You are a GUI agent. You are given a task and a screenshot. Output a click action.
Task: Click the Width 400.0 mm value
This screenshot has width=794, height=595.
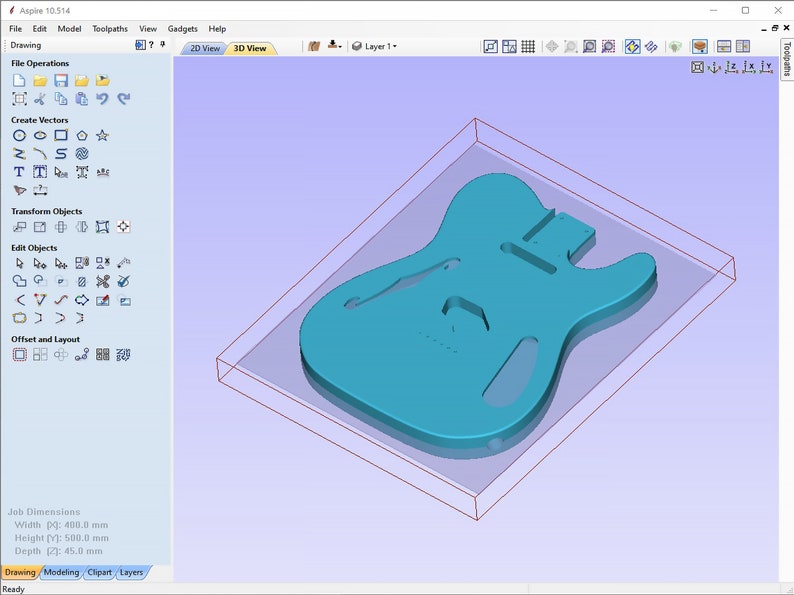(86, 525)
